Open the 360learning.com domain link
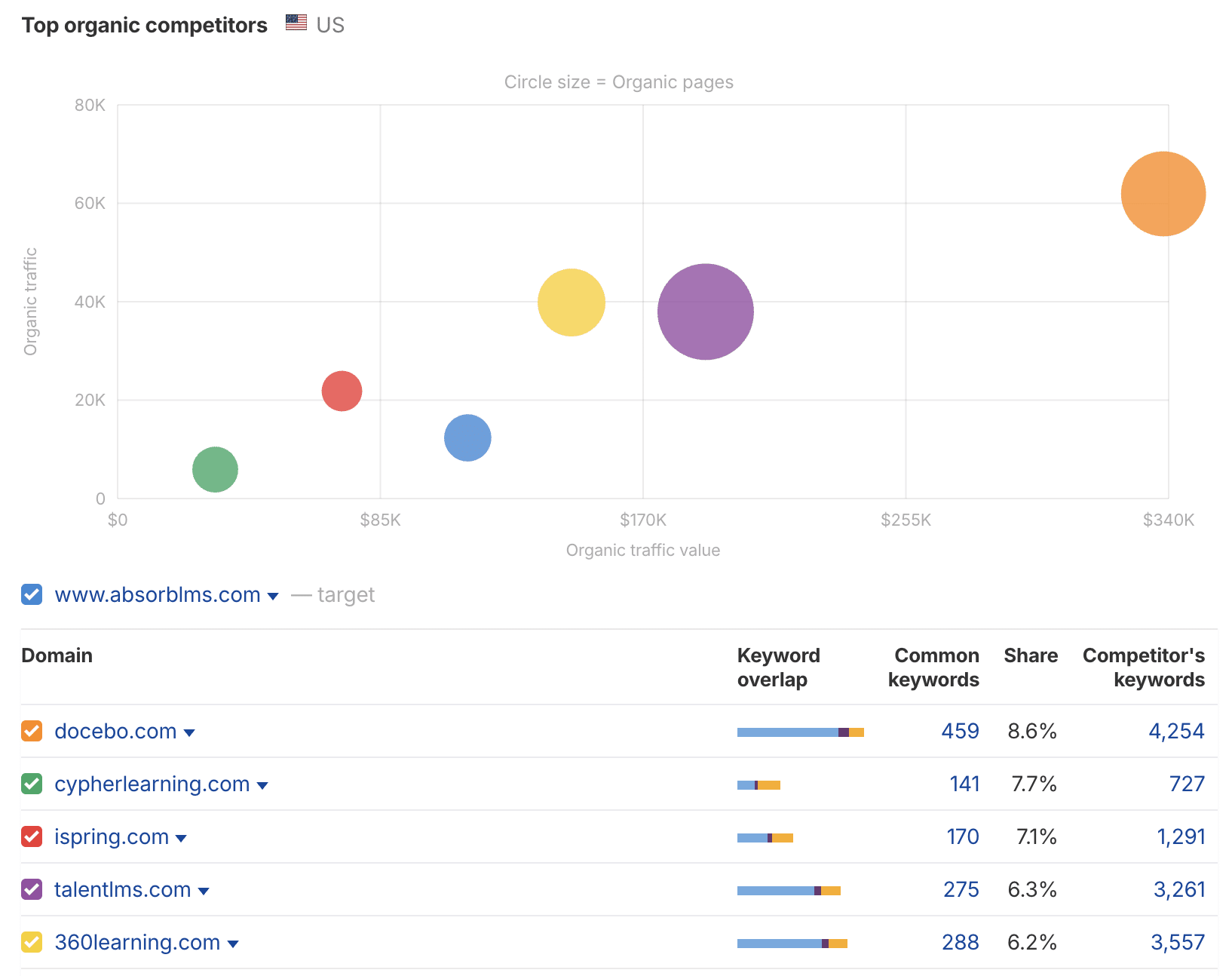This screenshot has height=976, width=1232. point(137,942)
